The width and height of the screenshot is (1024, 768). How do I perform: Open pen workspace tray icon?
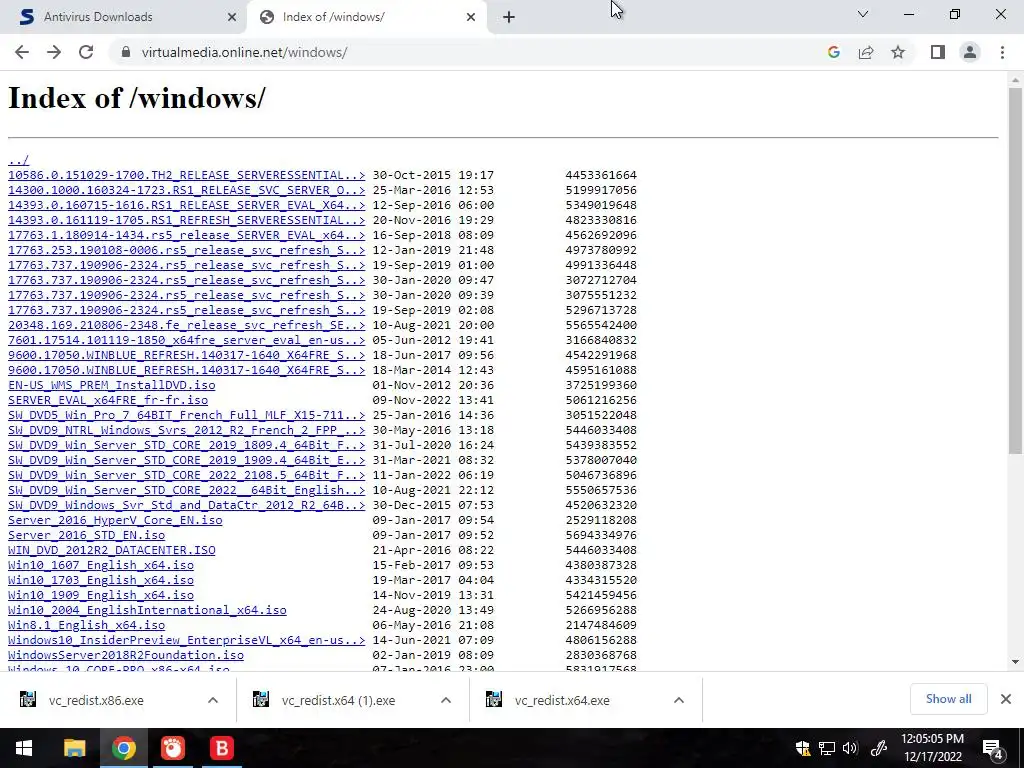pos(879,748)
